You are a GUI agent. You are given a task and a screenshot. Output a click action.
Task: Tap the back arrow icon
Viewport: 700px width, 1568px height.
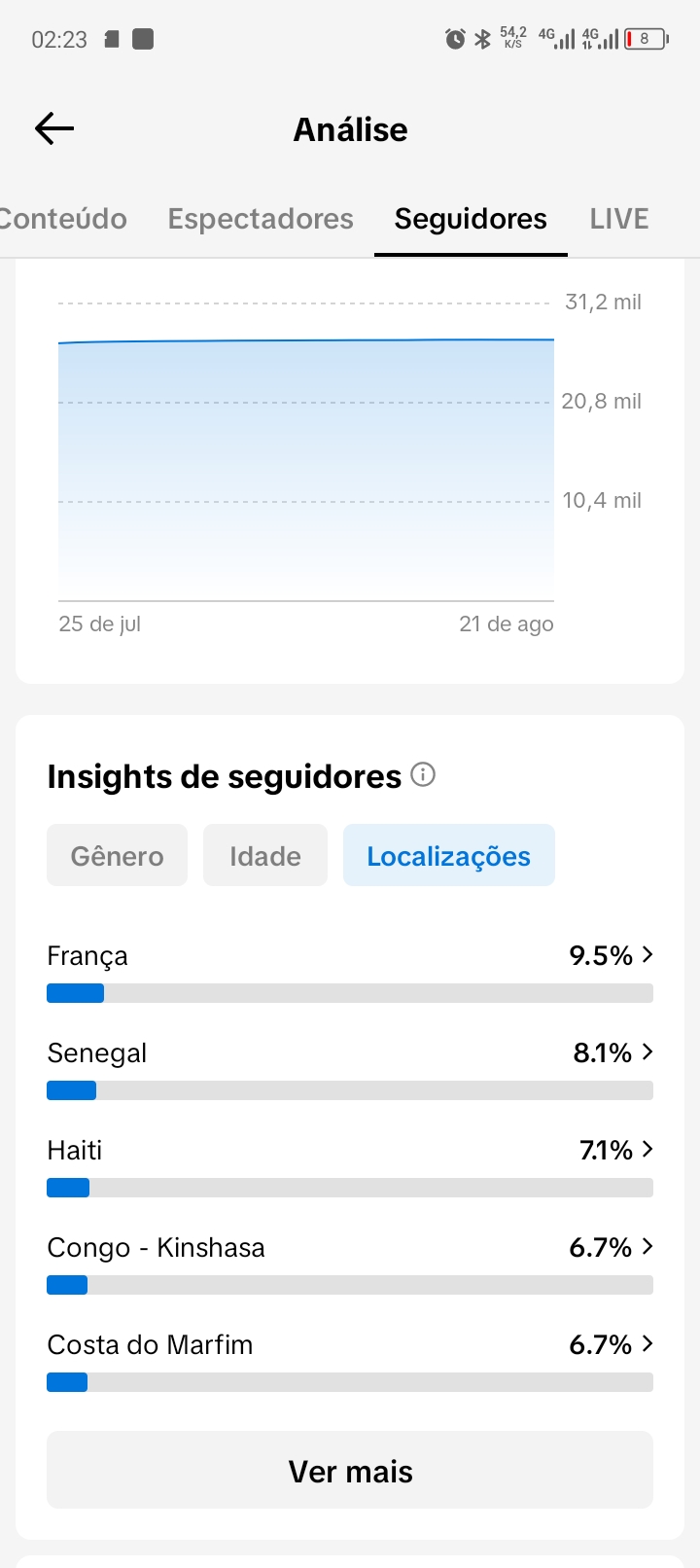click(x=54, y=128)
